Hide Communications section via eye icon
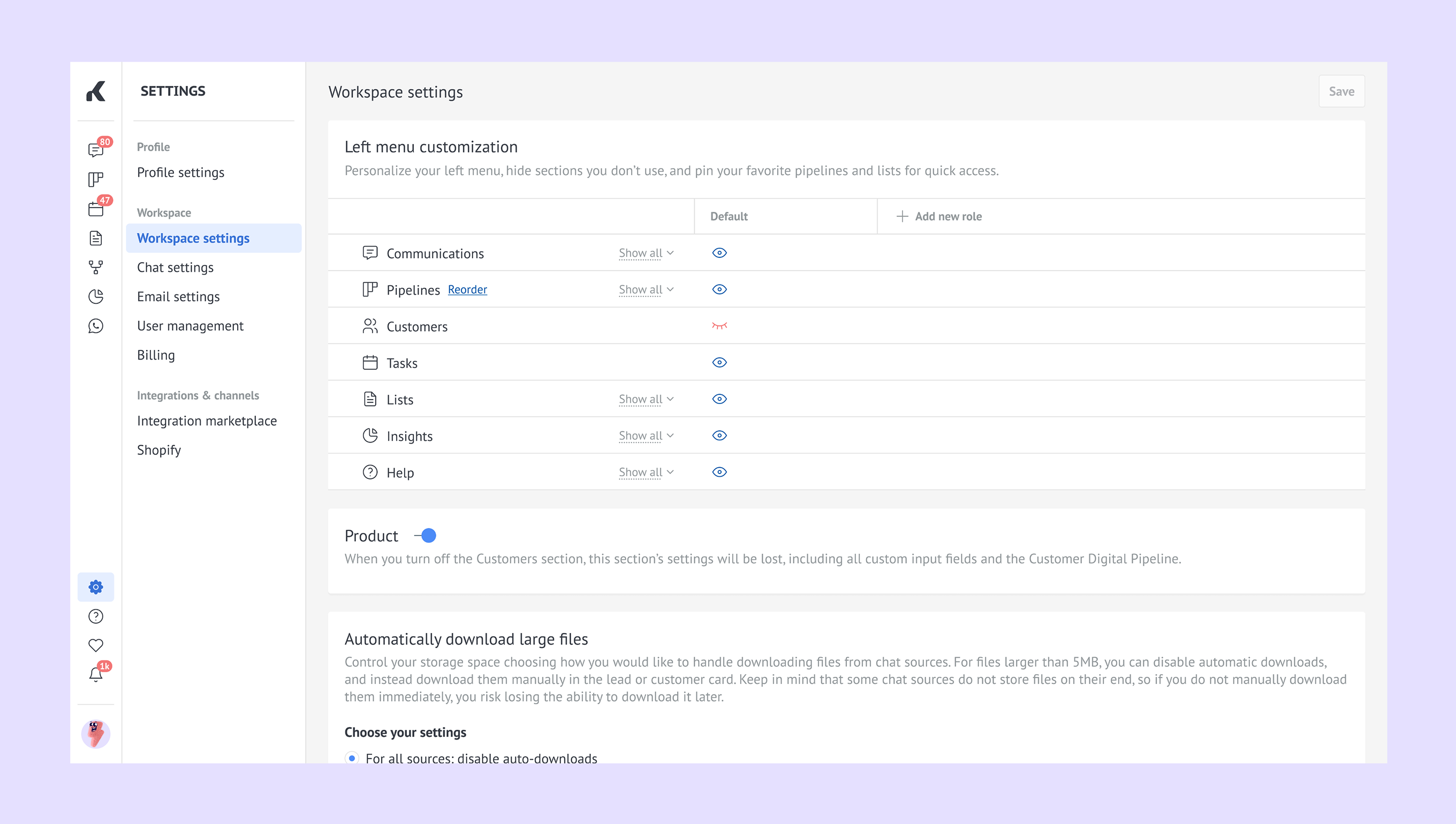1456x824 pixels. [719, 253]
